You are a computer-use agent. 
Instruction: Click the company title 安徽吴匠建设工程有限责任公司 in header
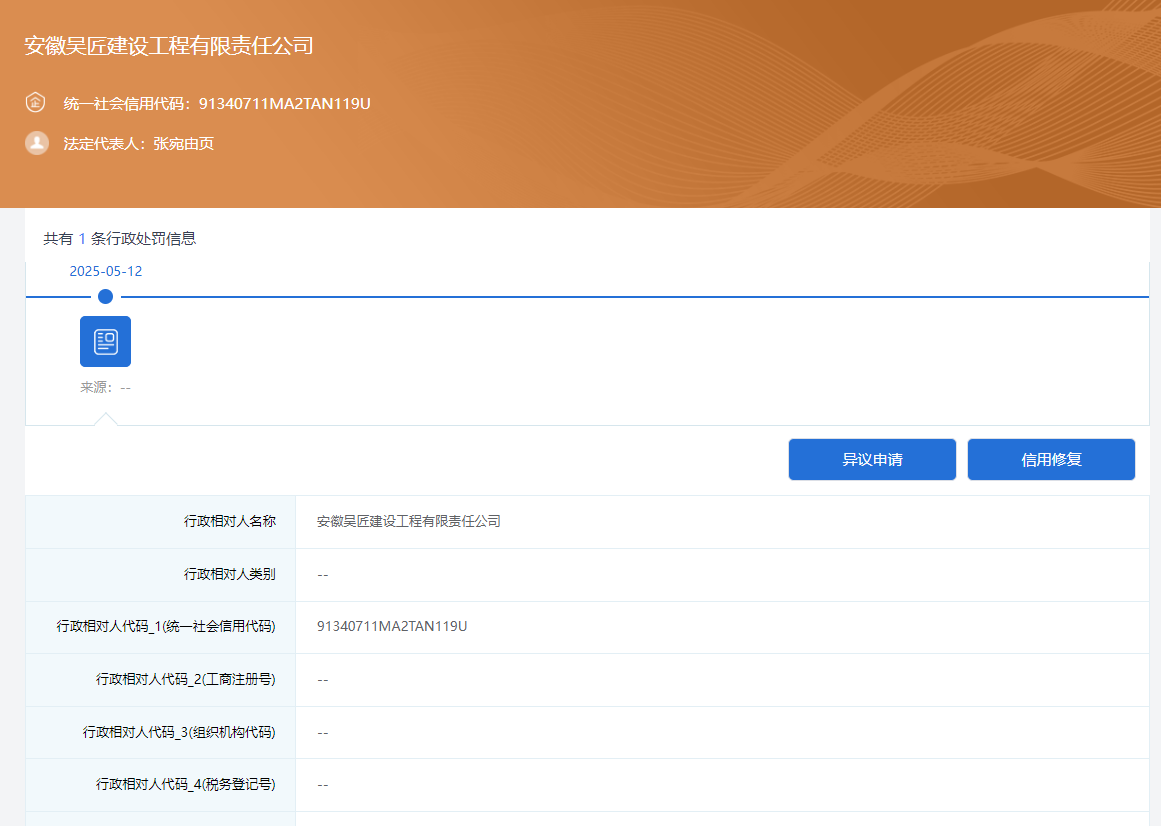[x=169, y=45]
